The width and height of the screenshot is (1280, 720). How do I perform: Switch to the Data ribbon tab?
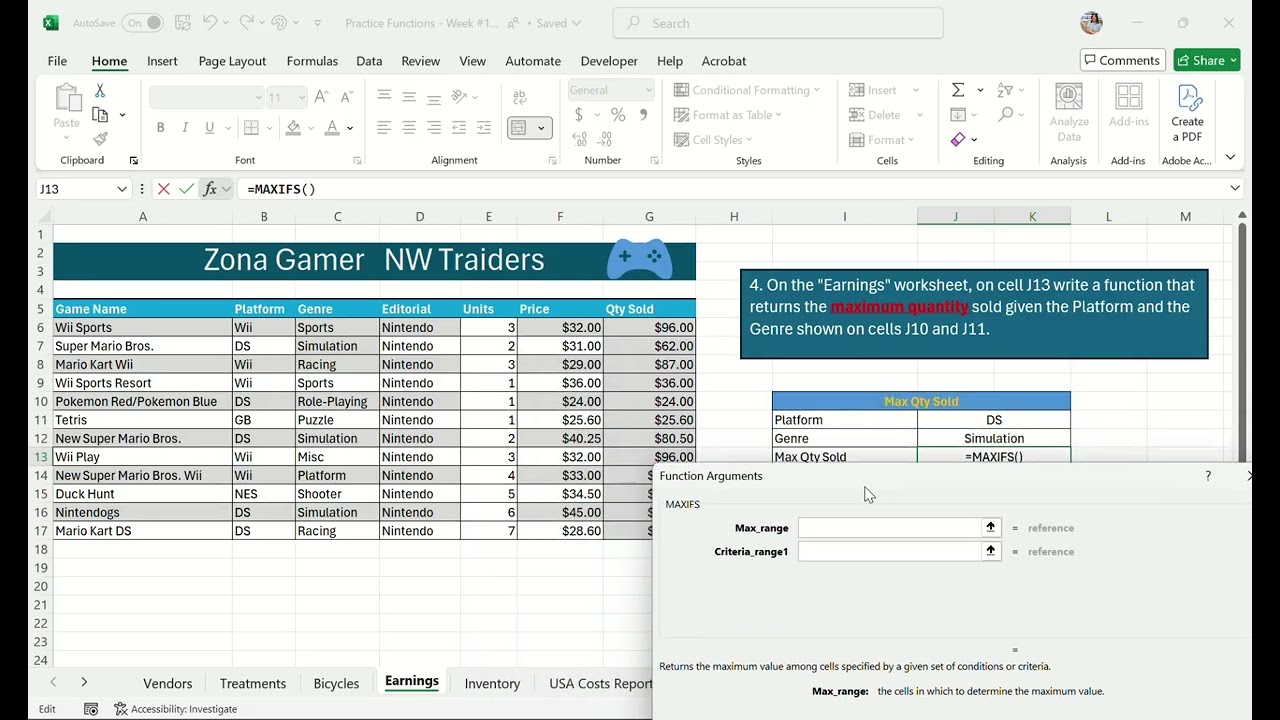click(x=369, y=61)
